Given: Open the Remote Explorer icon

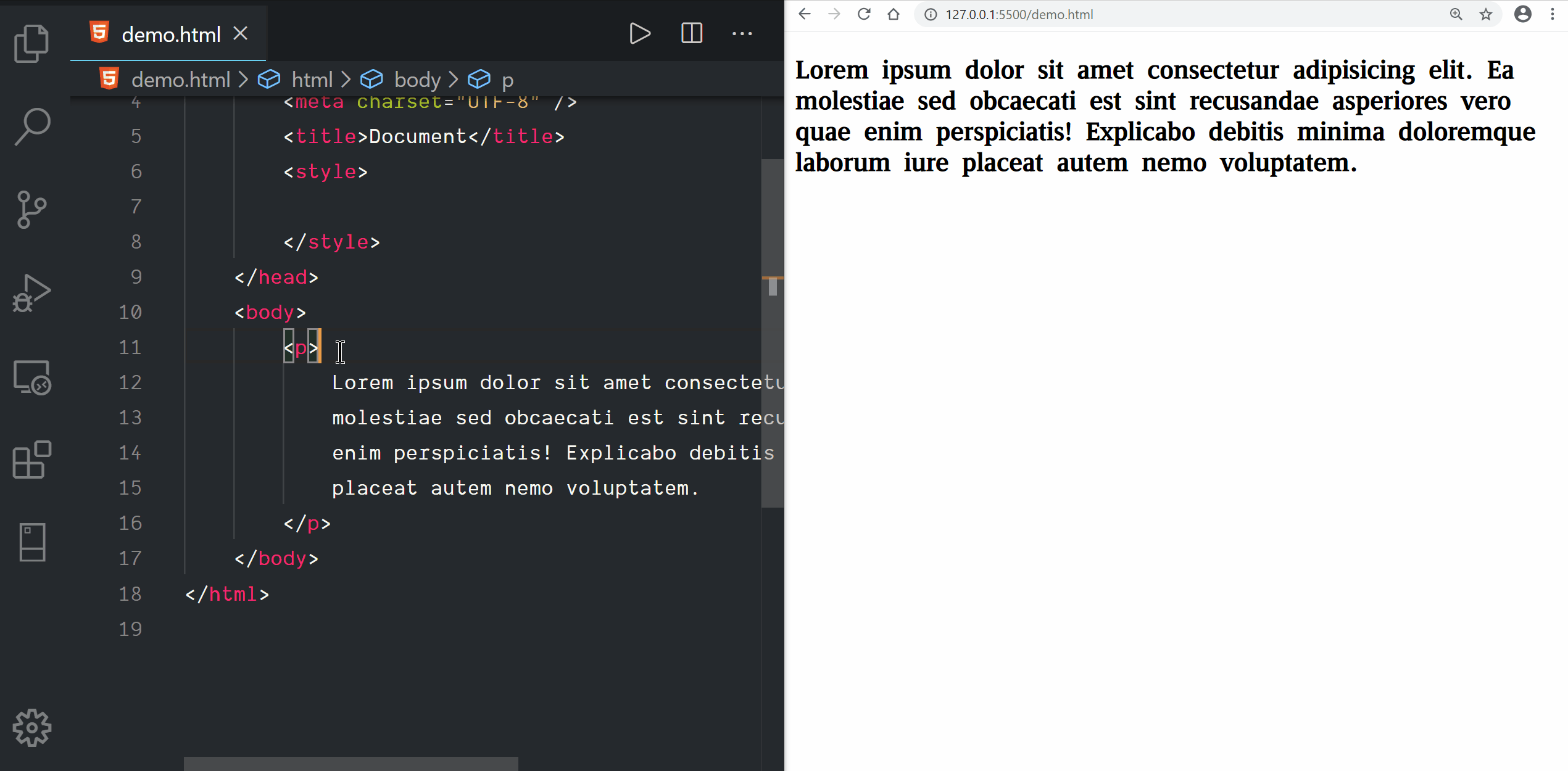Looking at the screenshot, I should coord(31,377).
